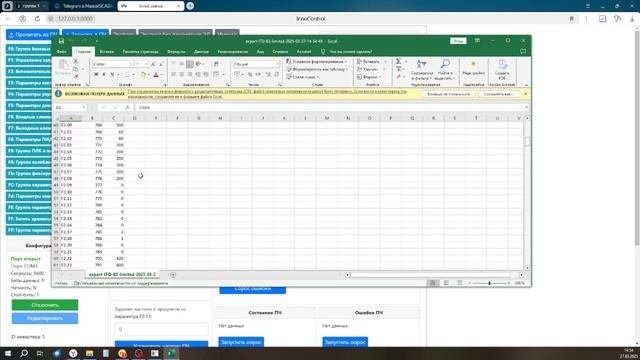Click frequency percent input in InnoControl
The image size is (640, 360).
click(x=161, y=329)
